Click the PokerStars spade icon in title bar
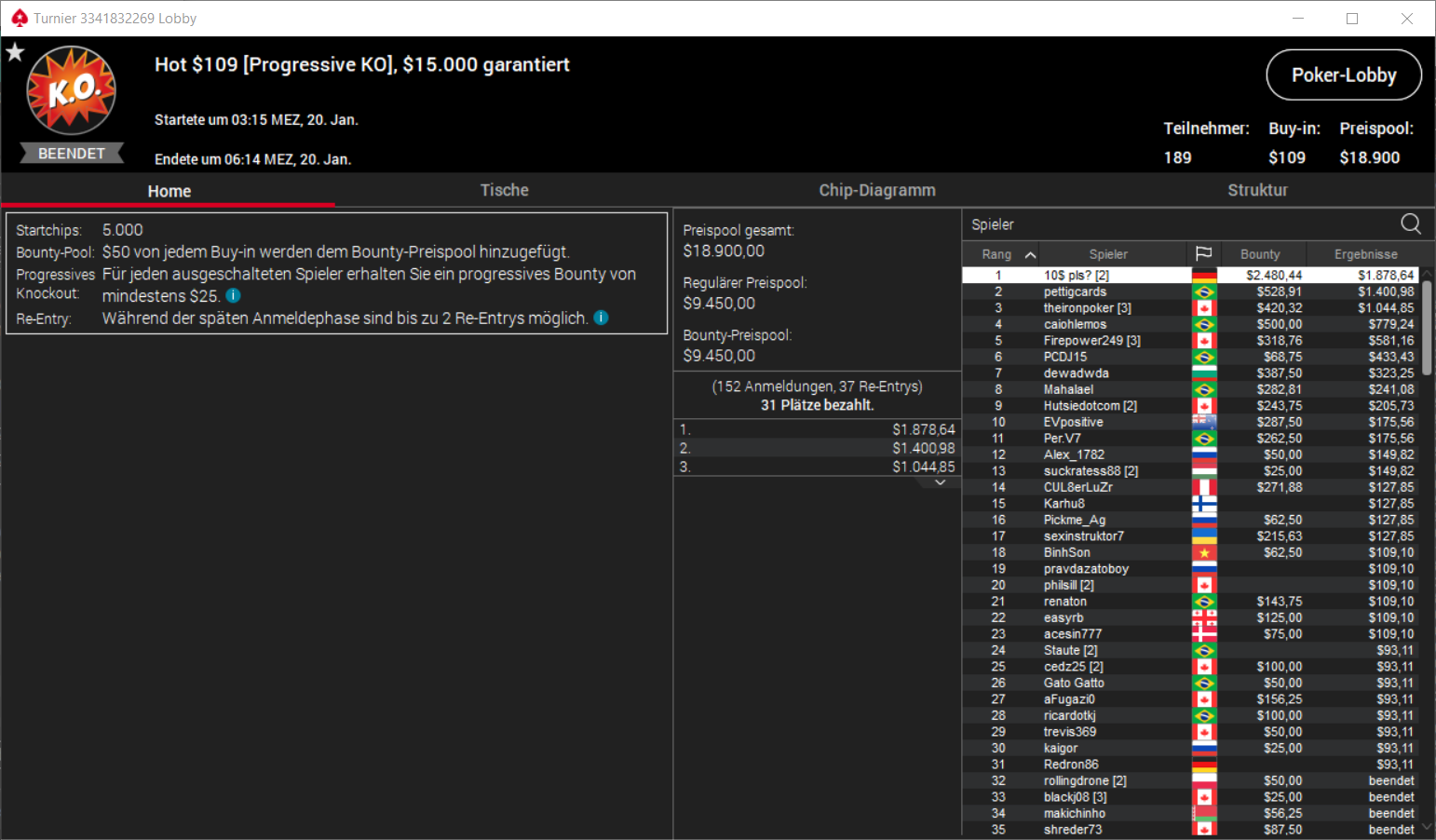Screen dimensions: 1436x840 (19, 19)
